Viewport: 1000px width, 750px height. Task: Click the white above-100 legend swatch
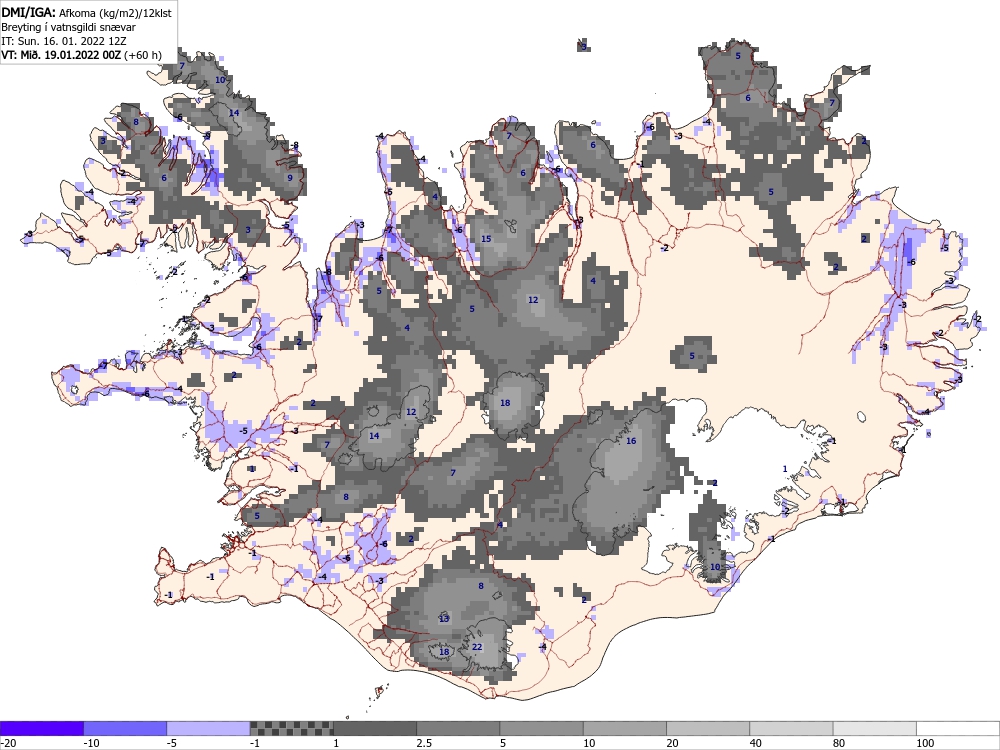(x=958, y=728)
